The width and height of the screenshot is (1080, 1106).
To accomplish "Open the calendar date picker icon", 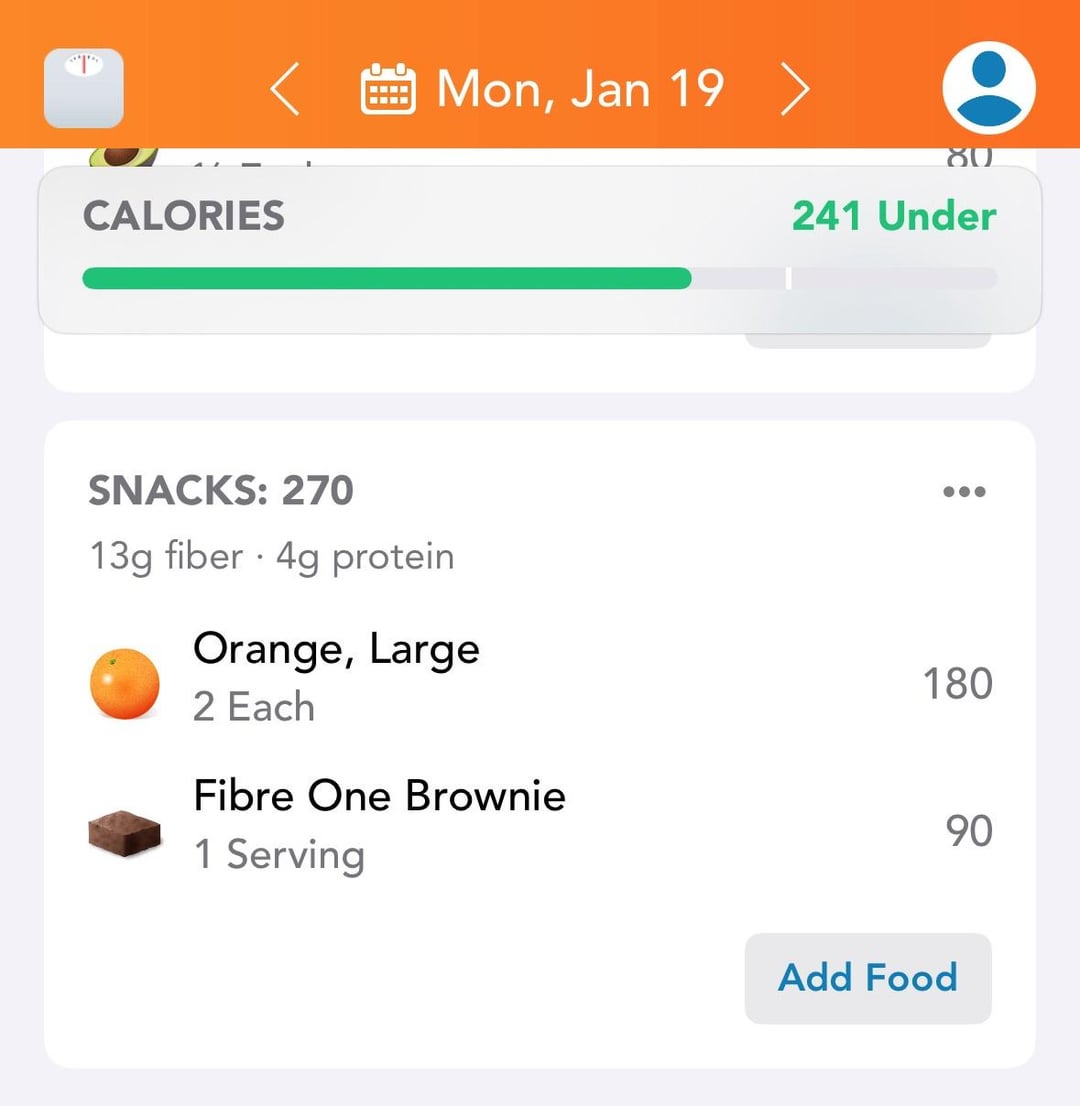I will pos(388,90).
